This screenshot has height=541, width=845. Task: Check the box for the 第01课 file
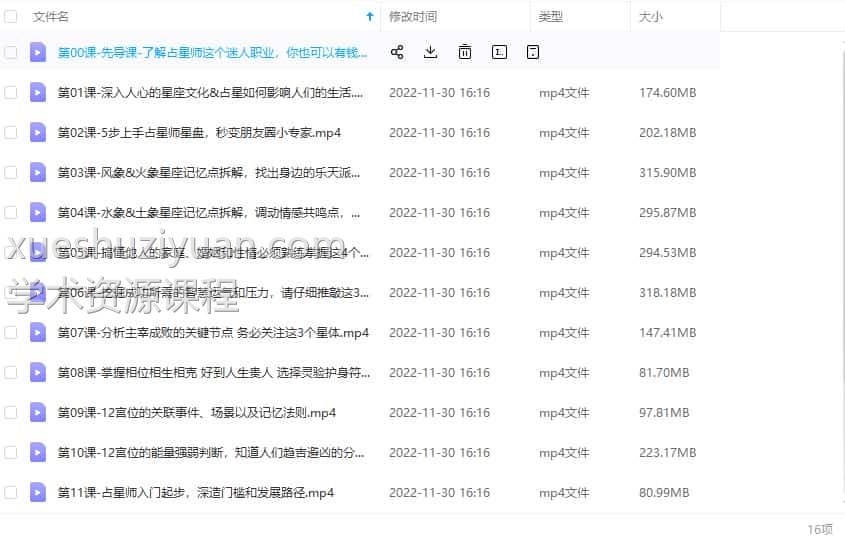pyautogui.click(x=11, y=92)
